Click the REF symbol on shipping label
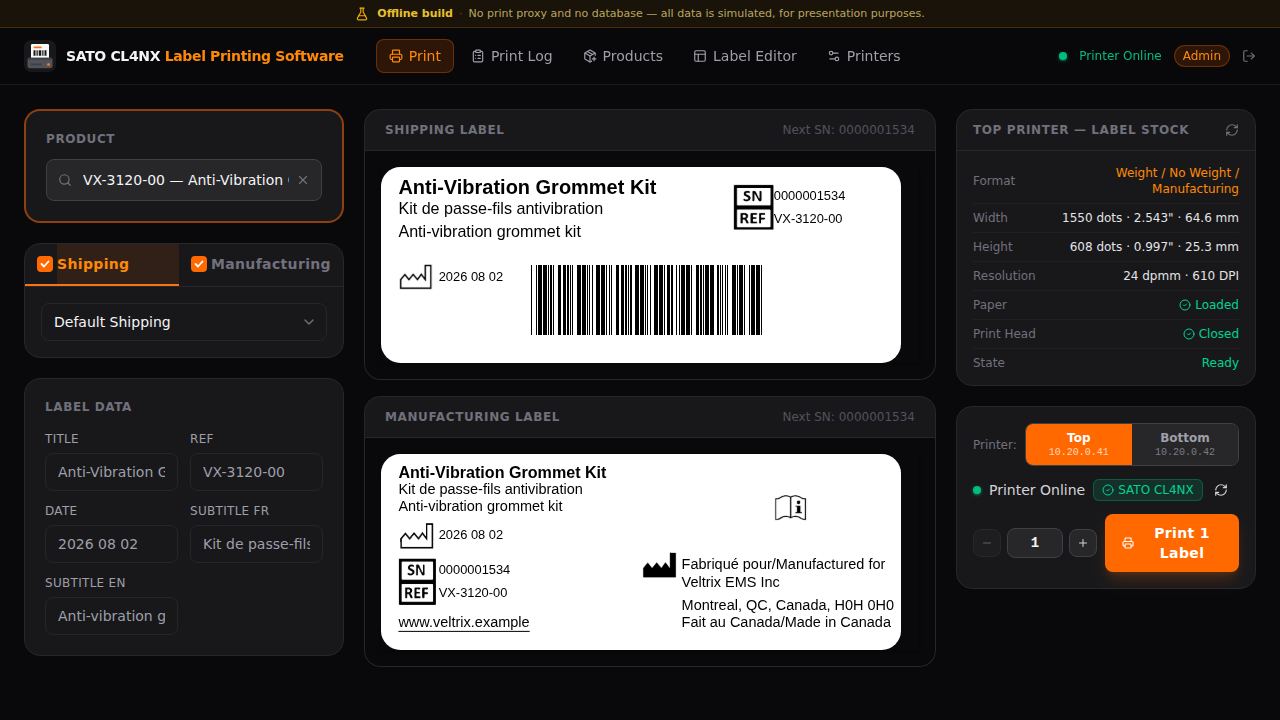The height and width of the screenshot is (720, 1280). coord(753,218)
